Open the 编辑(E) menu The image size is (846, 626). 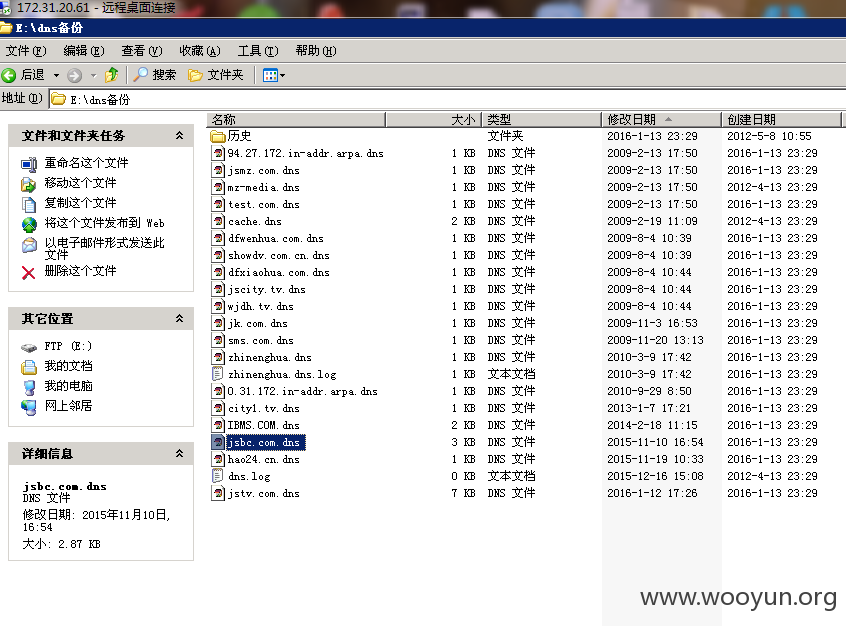click(x=84, y=51)
